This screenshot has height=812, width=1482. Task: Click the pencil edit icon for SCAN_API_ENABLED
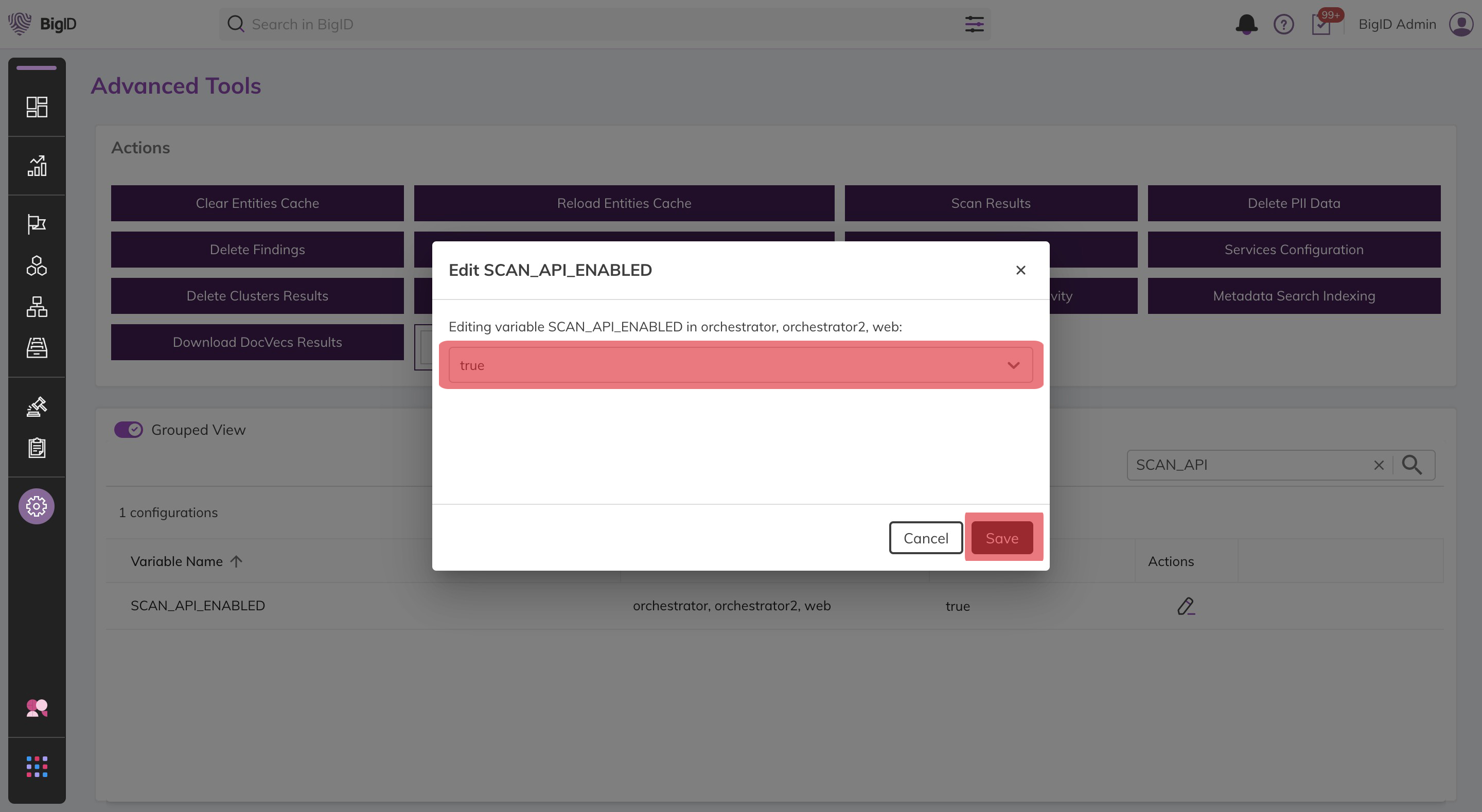coord(1185,606)
